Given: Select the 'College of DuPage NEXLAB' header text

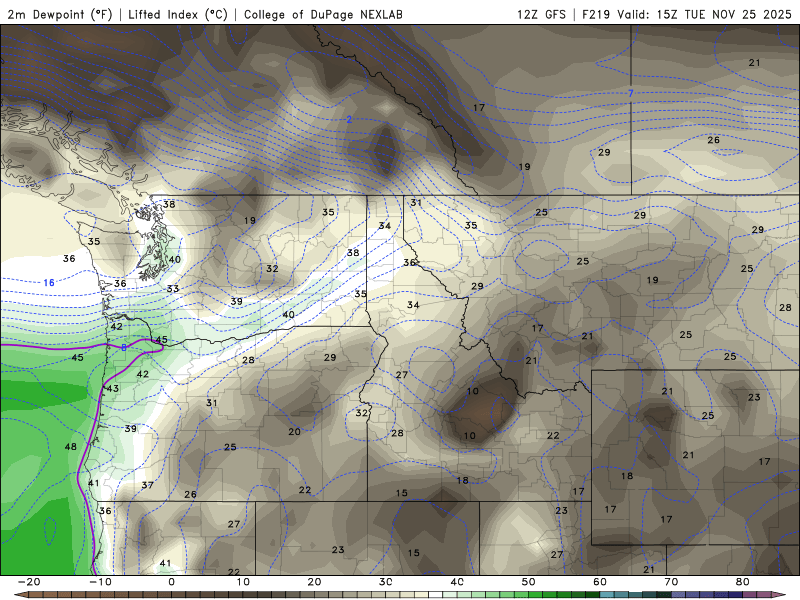Looking at the screenshot, I should pos(323,14).
